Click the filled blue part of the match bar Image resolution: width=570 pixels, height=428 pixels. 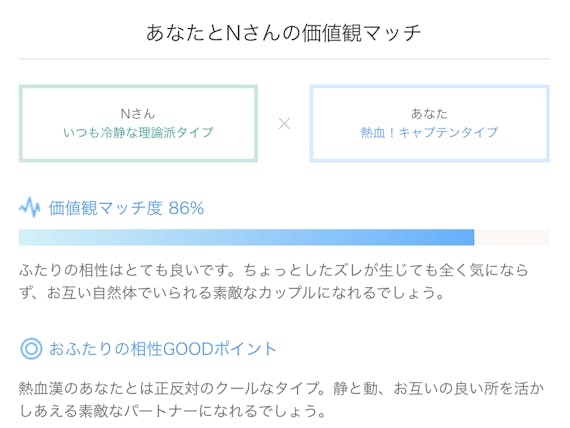(x=246, y=237)
